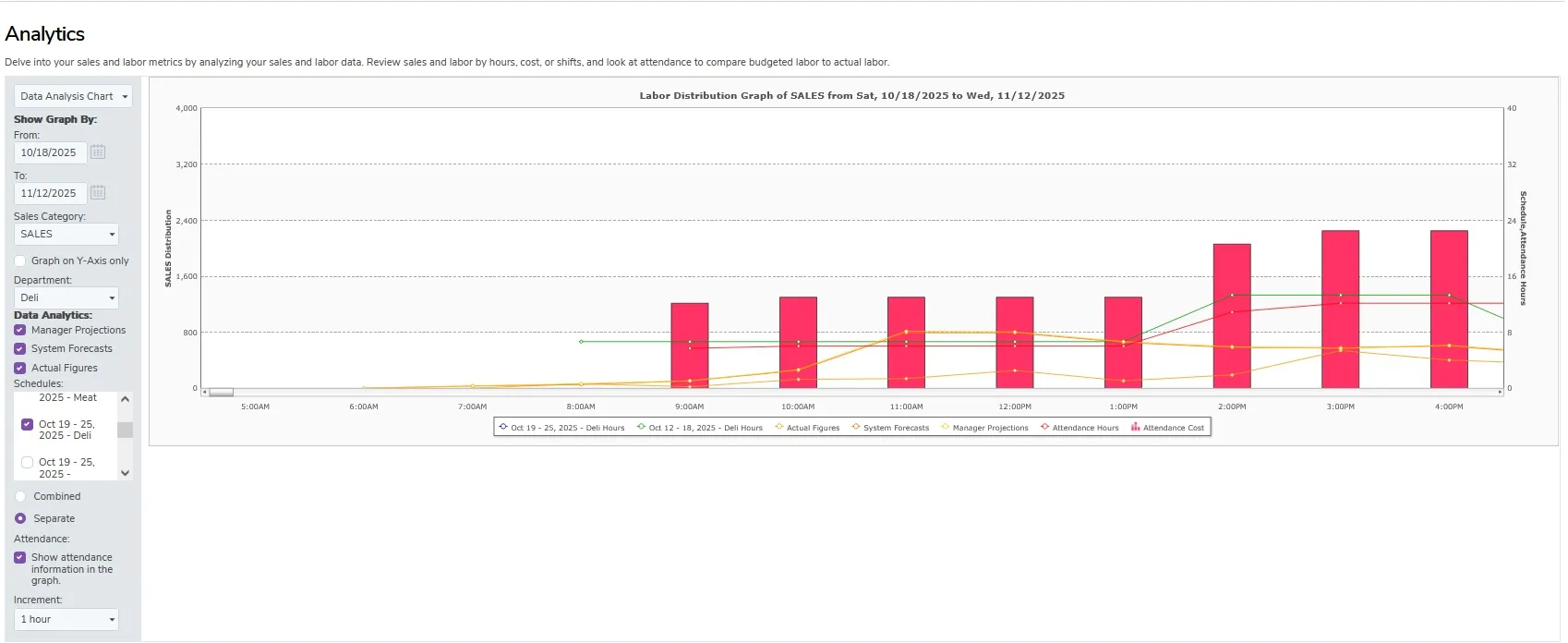Click the Labor Distribution Graph chart title
The width and height of the screenshot is (1568, 643).
tap(852, 95)
